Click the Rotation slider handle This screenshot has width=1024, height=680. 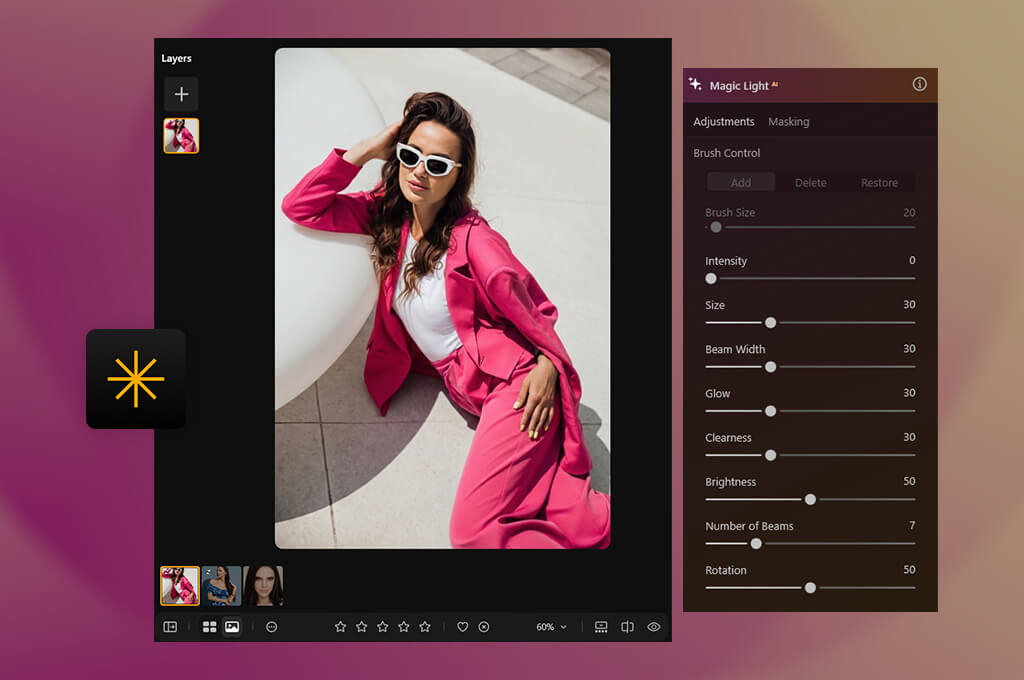810,588
